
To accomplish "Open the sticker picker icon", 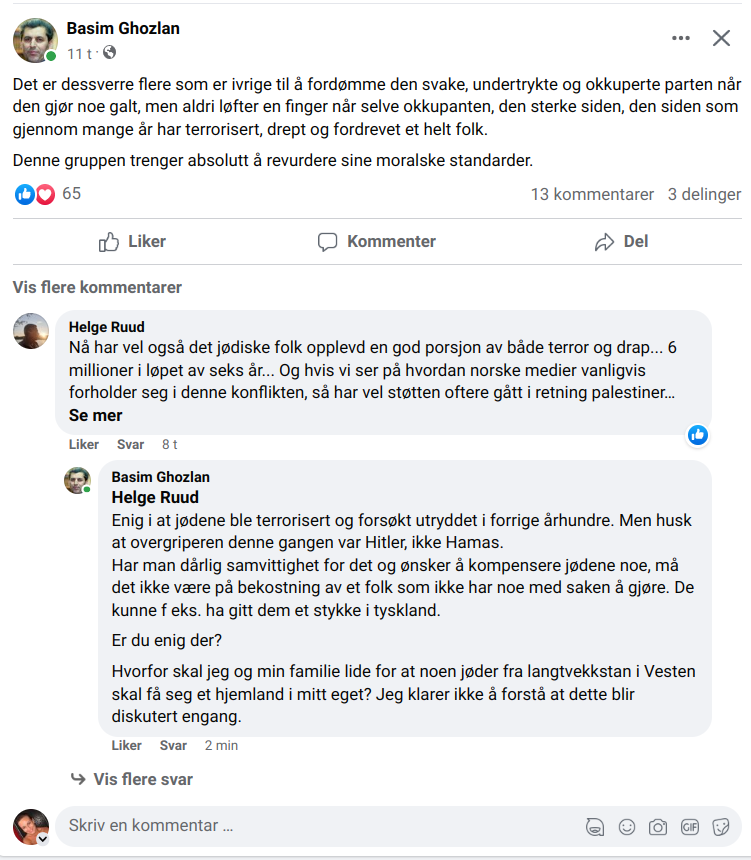I will [721, 827].
